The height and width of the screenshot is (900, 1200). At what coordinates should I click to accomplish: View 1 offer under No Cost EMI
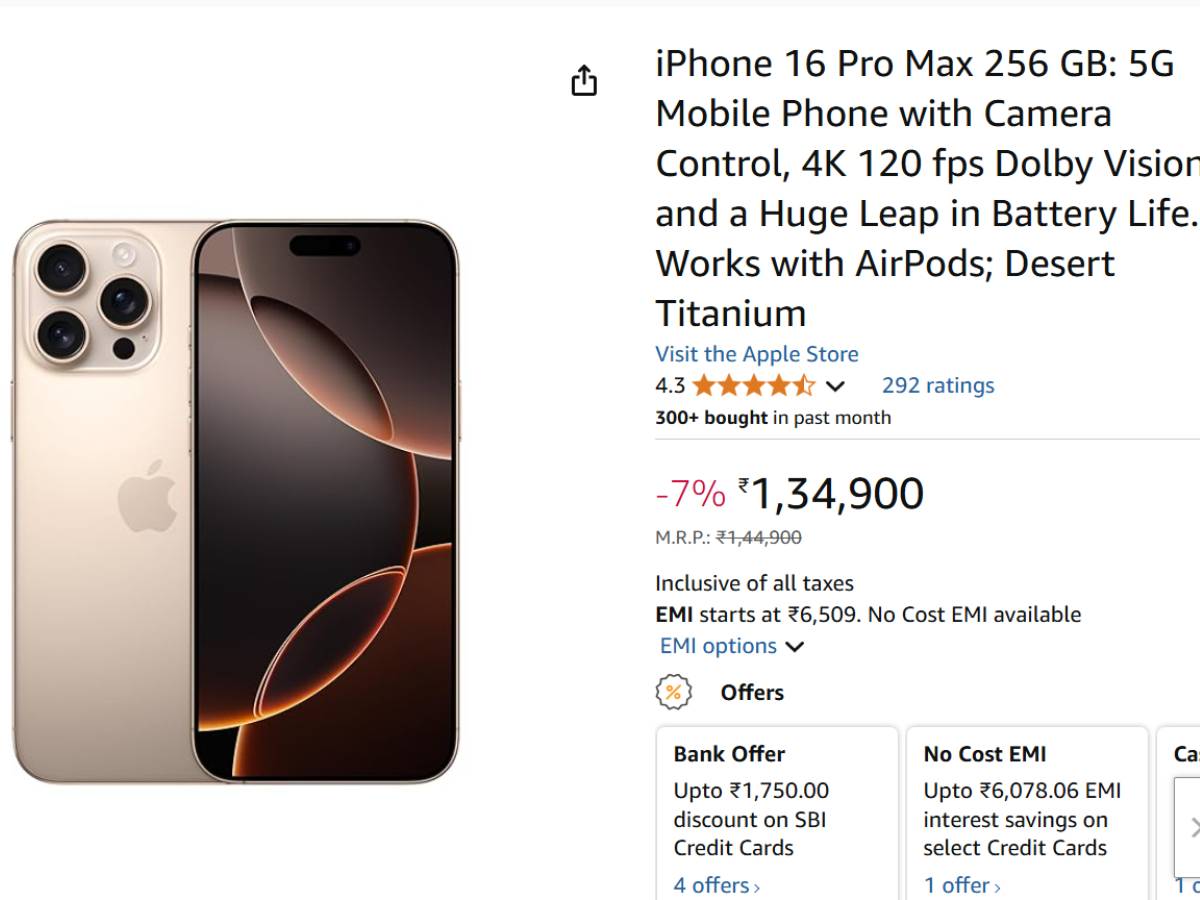click(961, 885)
